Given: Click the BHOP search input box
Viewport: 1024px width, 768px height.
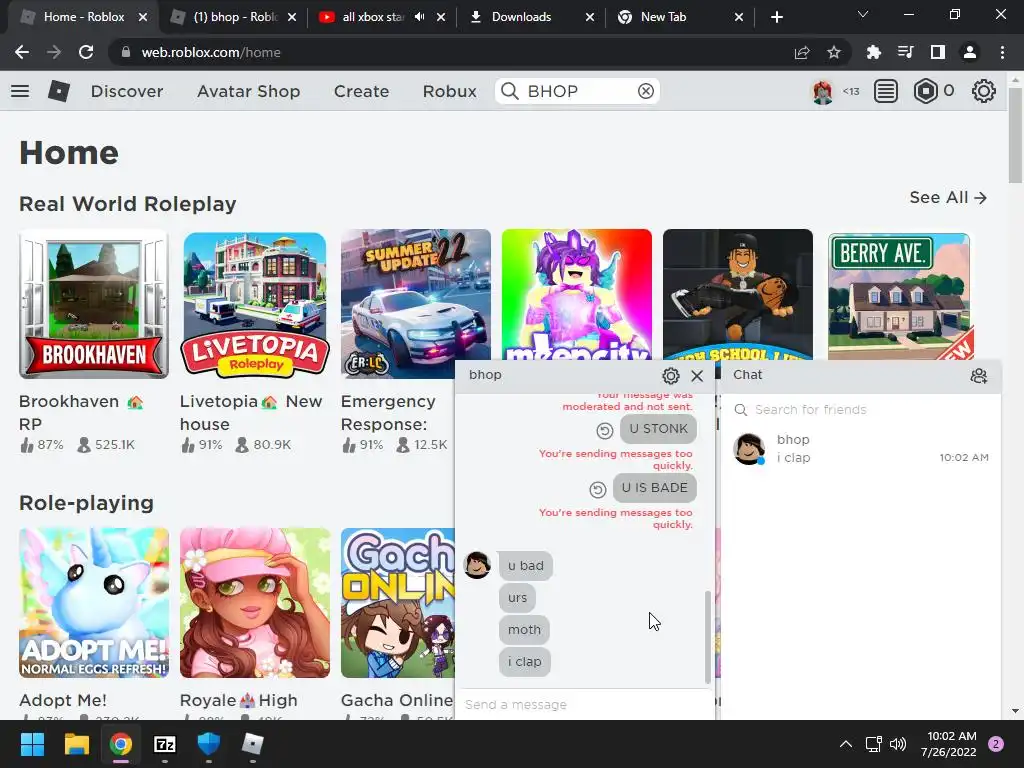Looking at the screenshot, I should point(577,91).
